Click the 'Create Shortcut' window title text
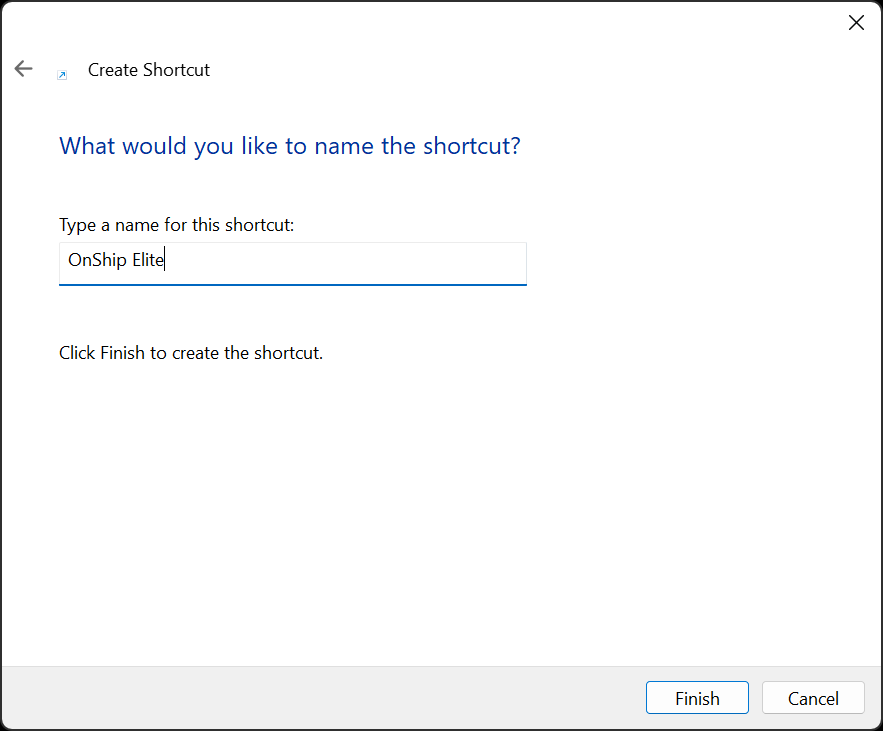 pyautogui.click(x=149, y=70)
